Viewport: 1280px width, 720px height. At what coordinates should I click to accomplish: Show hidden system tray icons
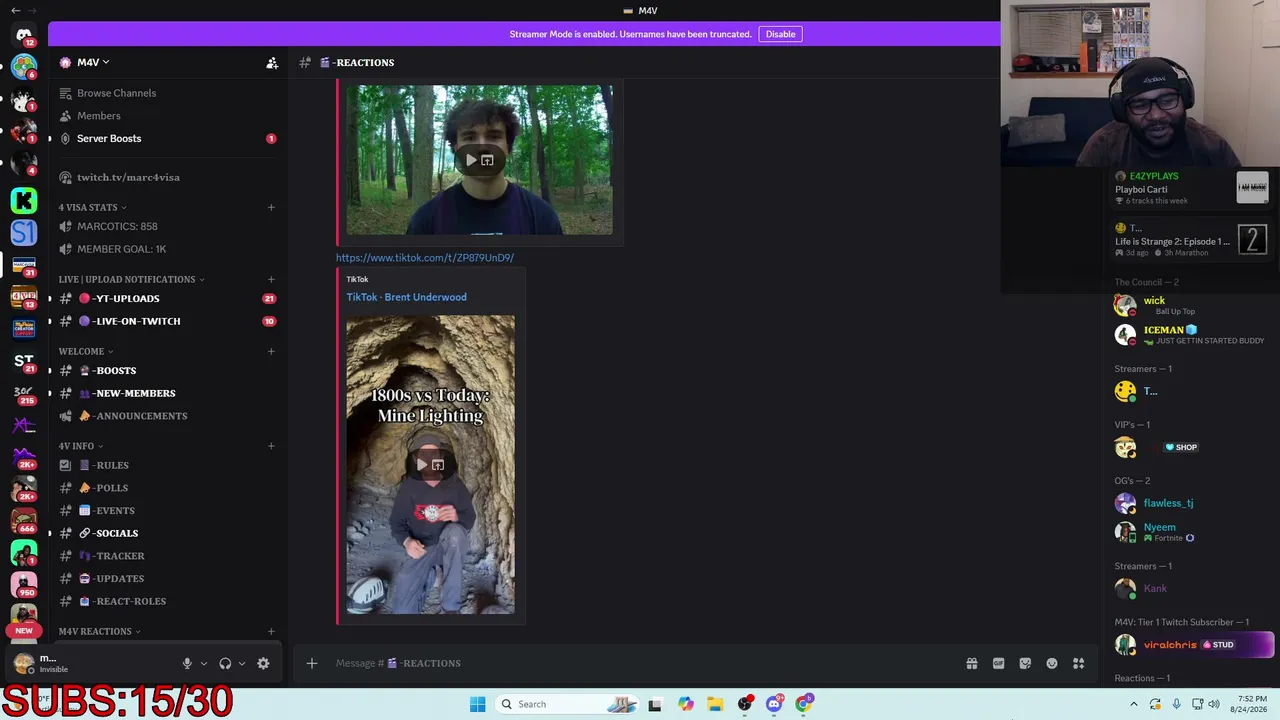1133,704
